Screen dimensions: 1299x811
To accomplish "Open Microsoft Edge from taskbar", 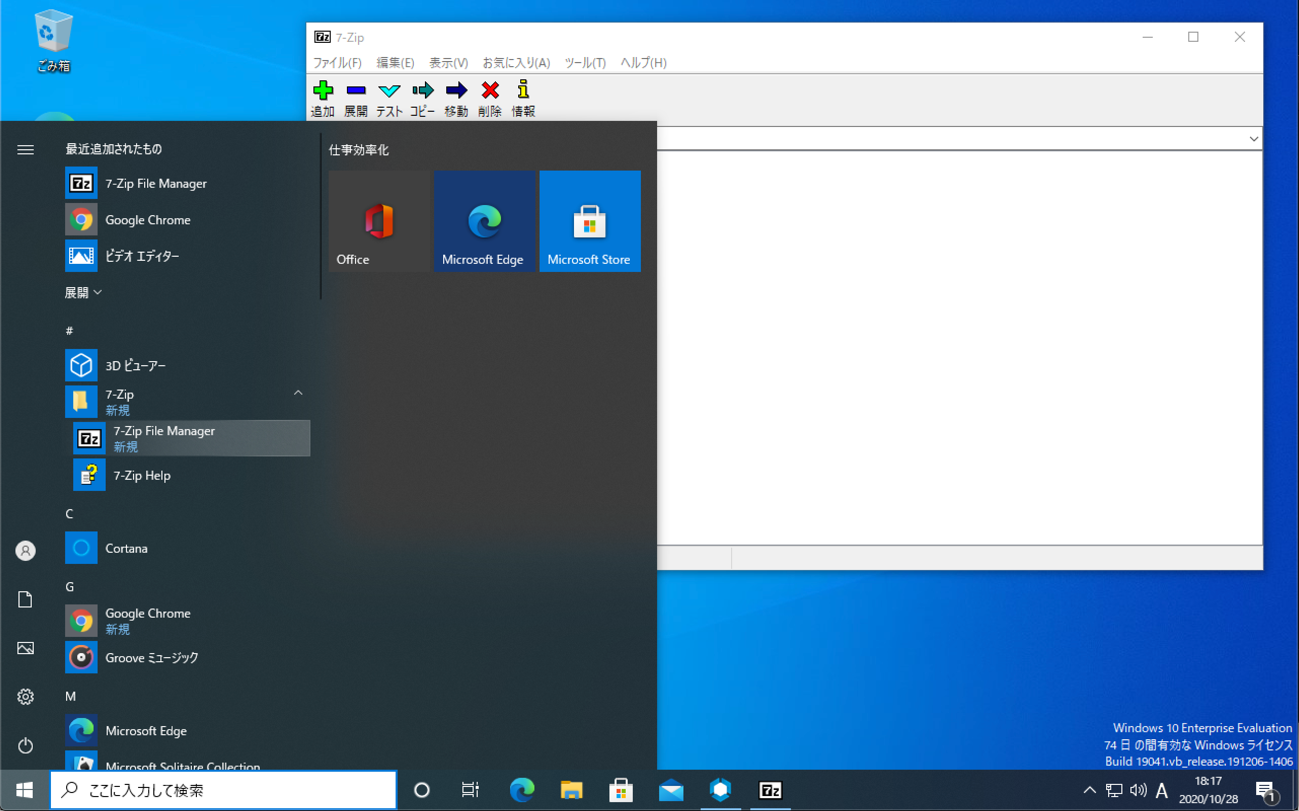I will [522, 790].
